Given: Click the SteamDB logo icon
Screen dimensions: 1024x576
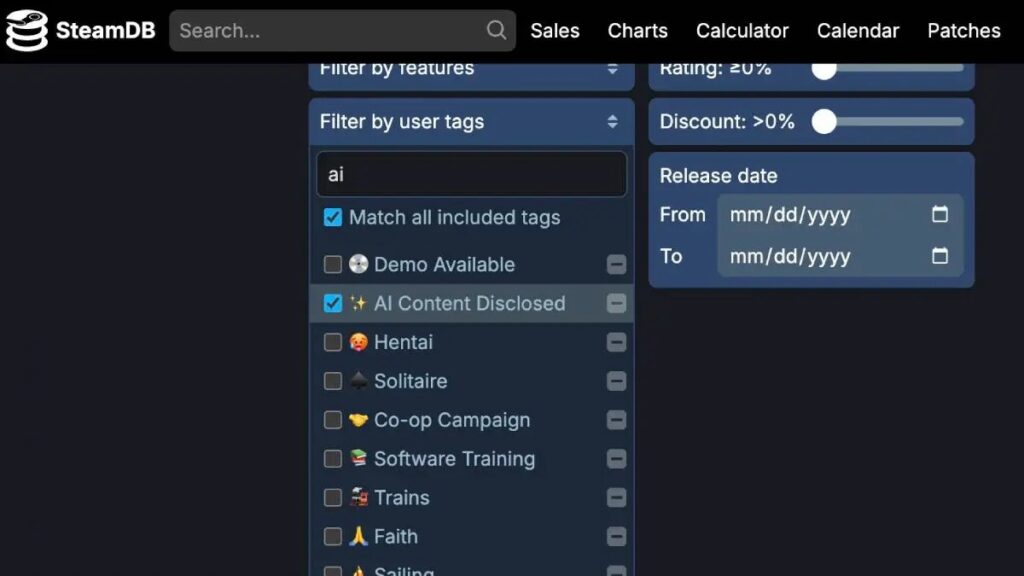Looking at the screenshot, I should pos(29,30).
